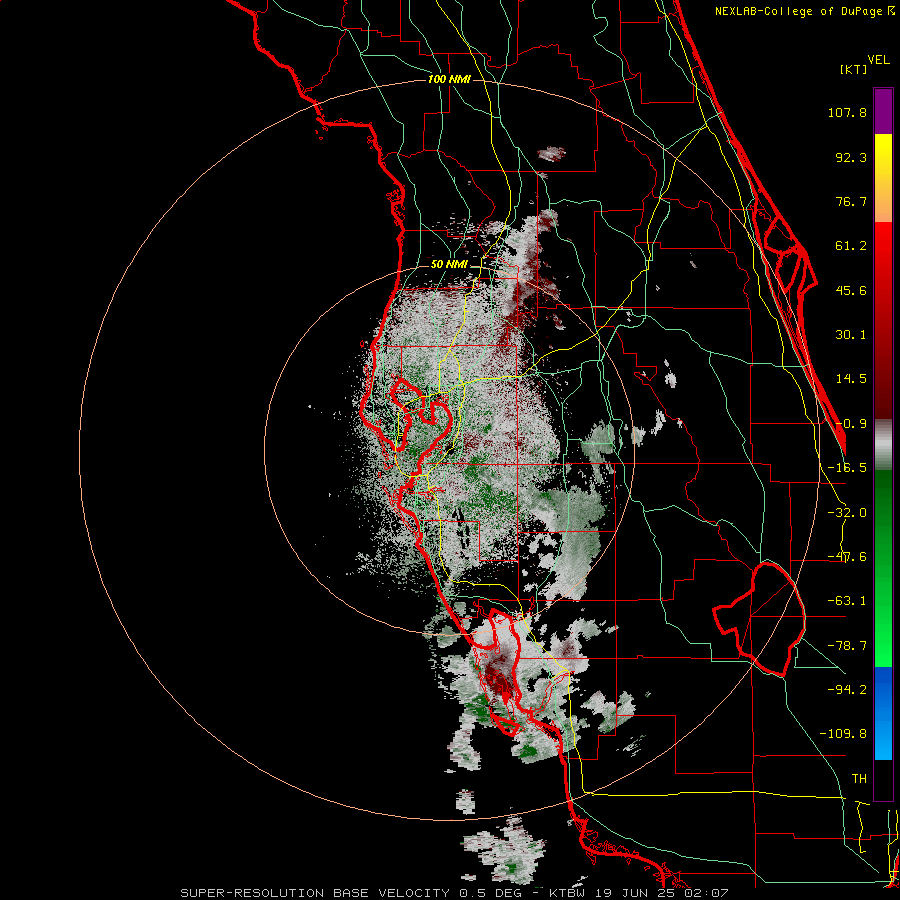
Task: Select the -94.2 scale label
Action: [847, 689]
